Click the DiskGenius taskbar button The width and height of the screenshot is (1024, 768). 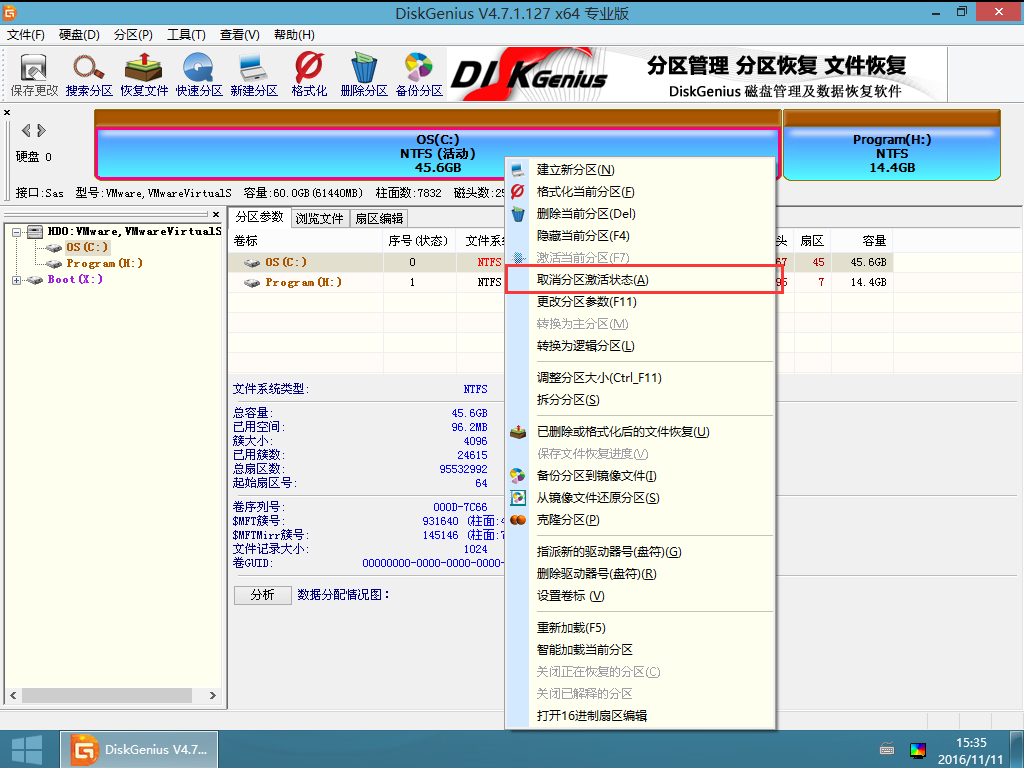[x=139, y=749]
